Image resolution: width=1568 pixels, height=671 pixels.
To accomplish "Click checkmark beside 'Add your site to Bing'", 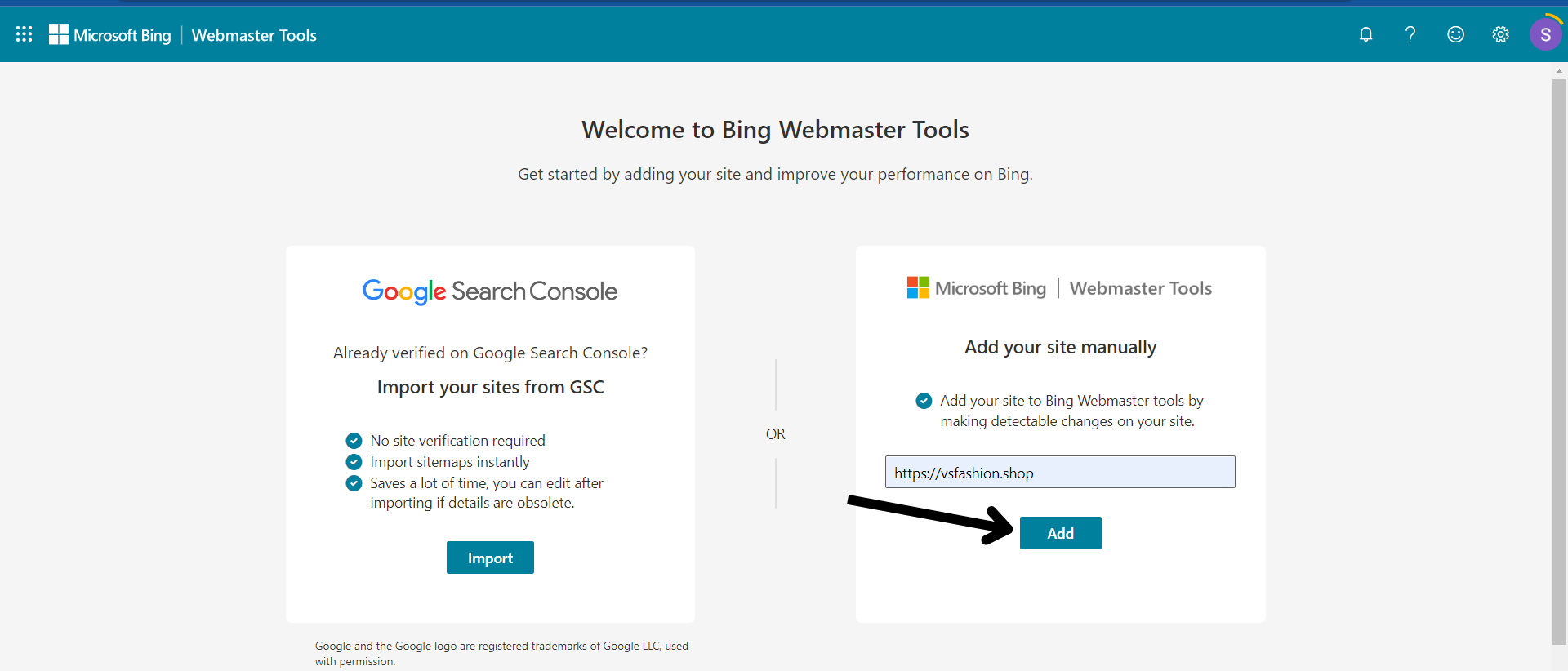I will coord(924,401).
